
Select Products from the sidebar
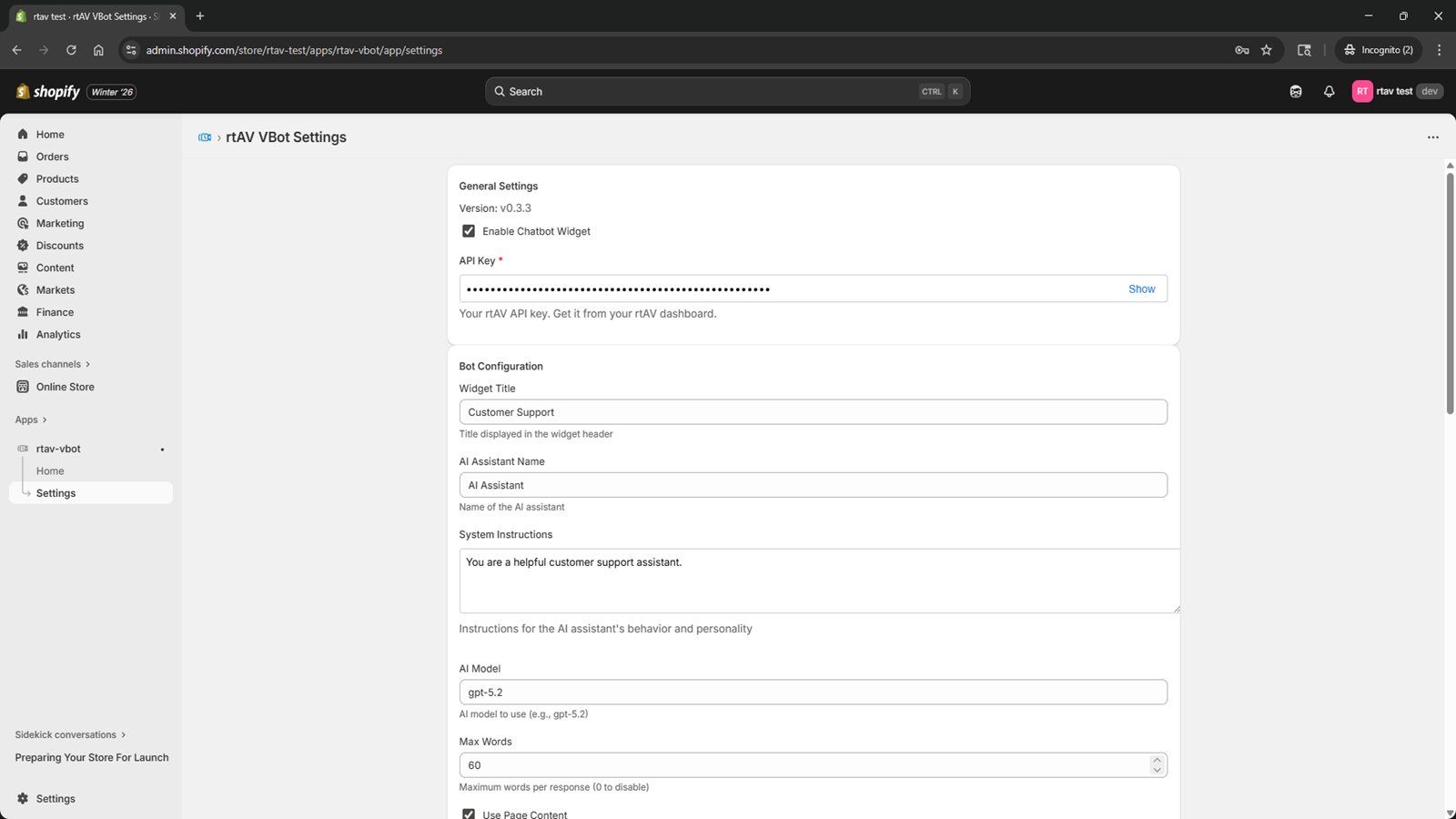tap(57, 178)
